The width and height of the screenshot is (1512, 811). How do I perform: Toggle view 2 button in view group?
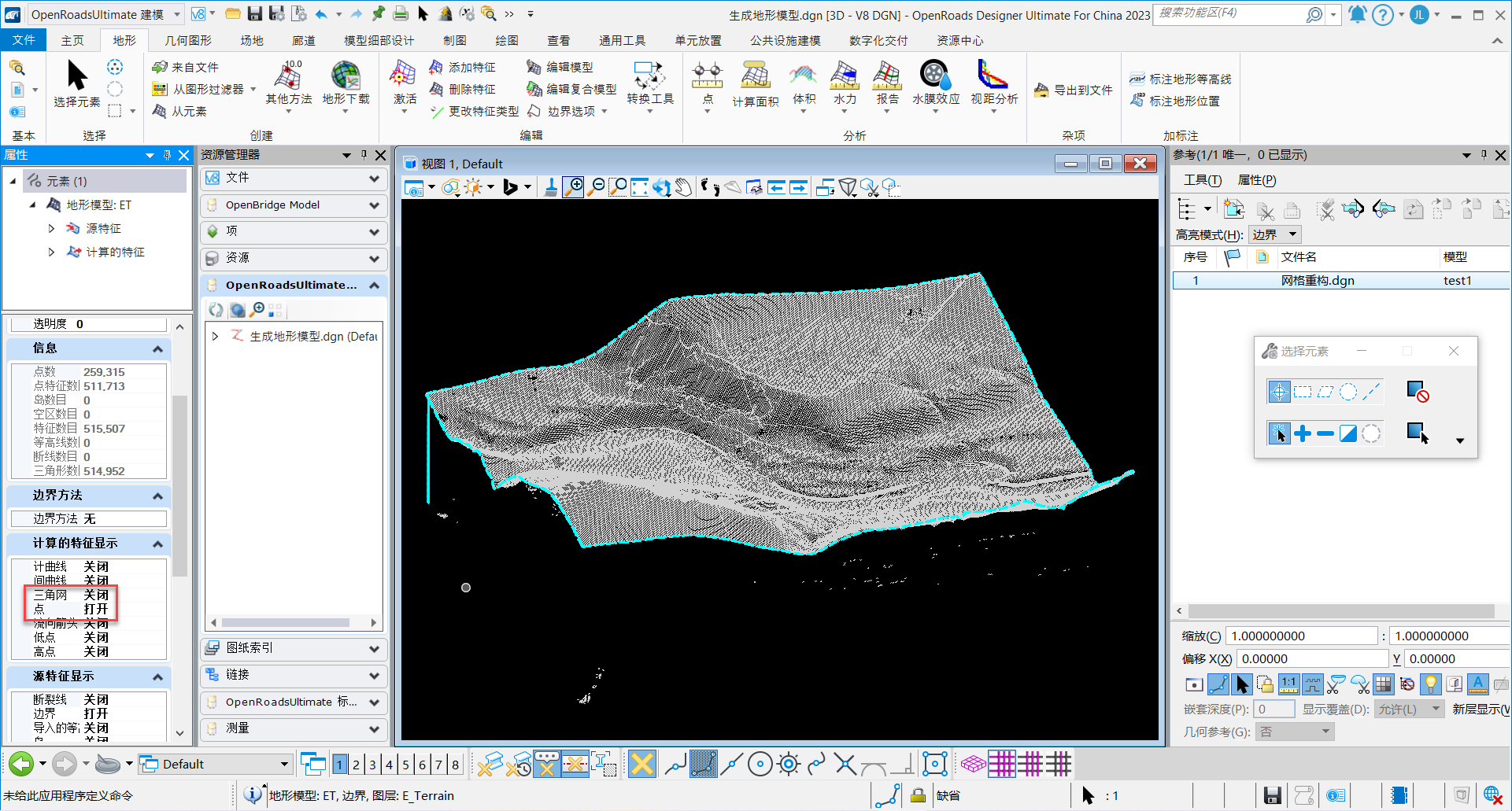click(x=356, y=765)
